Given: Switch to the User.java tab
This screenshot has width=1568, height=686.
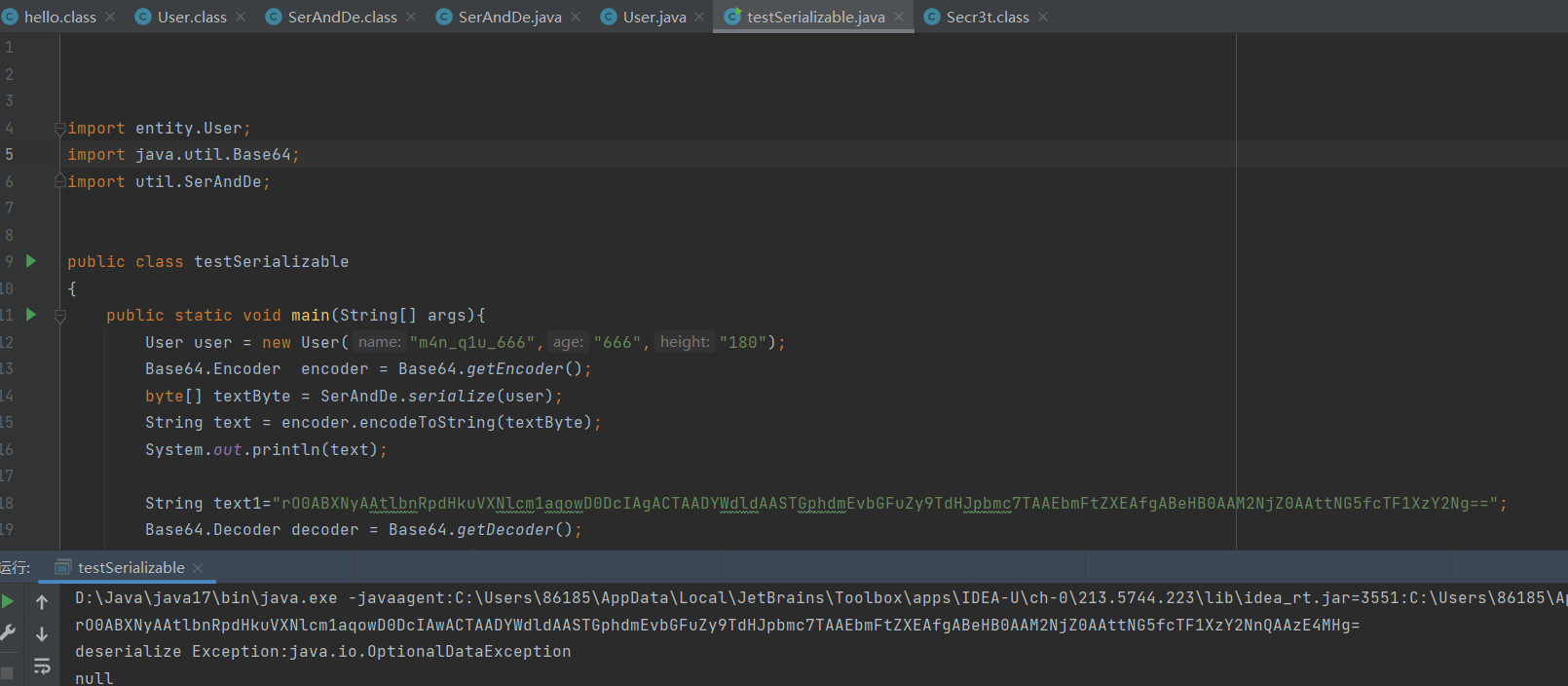Looking at the screenshot, I should point(654,17).
